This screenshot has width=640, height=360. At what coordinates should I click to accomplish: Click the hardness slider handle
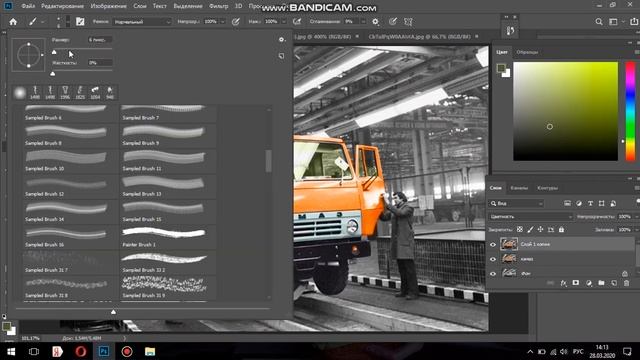point(52,73)
